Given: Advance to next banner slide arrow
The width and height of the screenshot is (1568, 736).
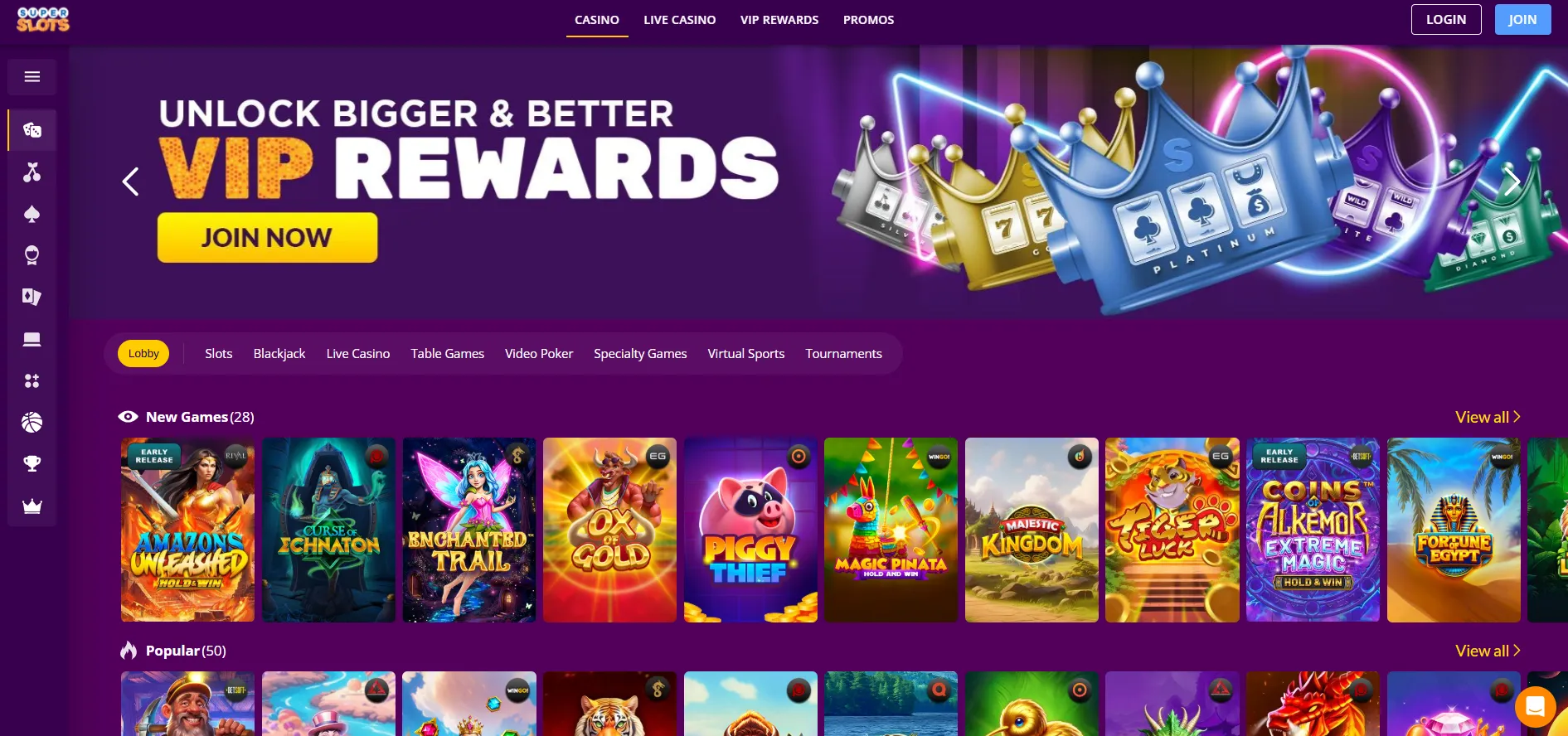Looking at the screenshot, I should pos(1512,182).
